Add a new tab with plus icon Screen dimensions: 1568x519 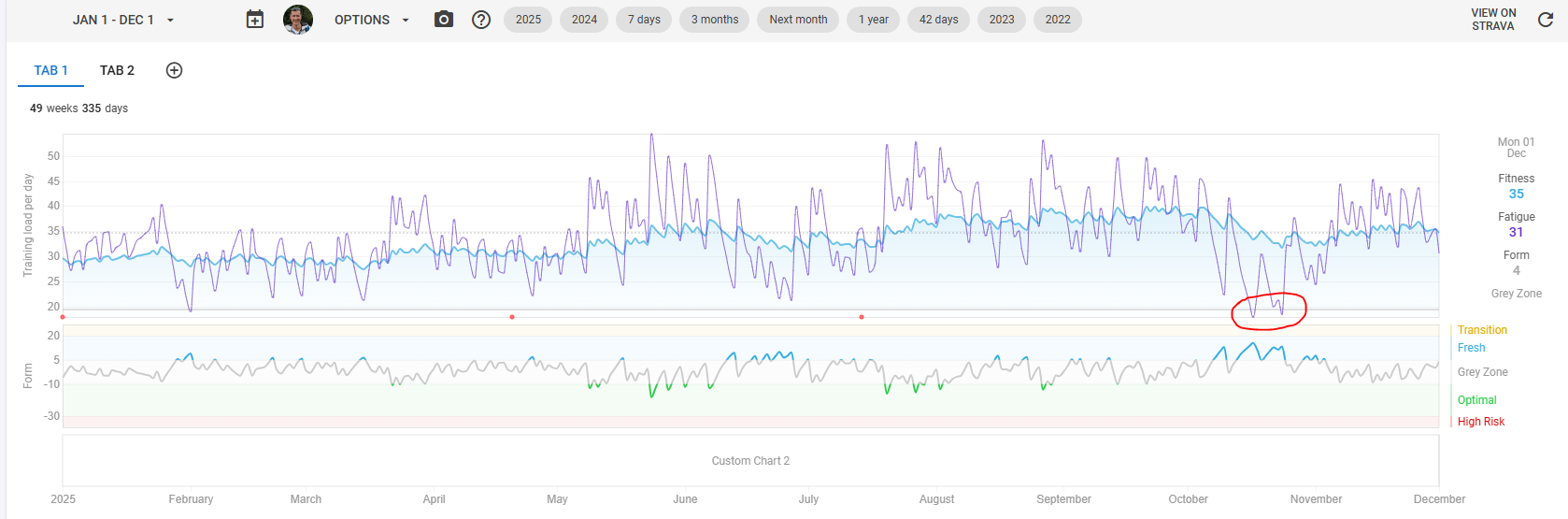[174, 70]
